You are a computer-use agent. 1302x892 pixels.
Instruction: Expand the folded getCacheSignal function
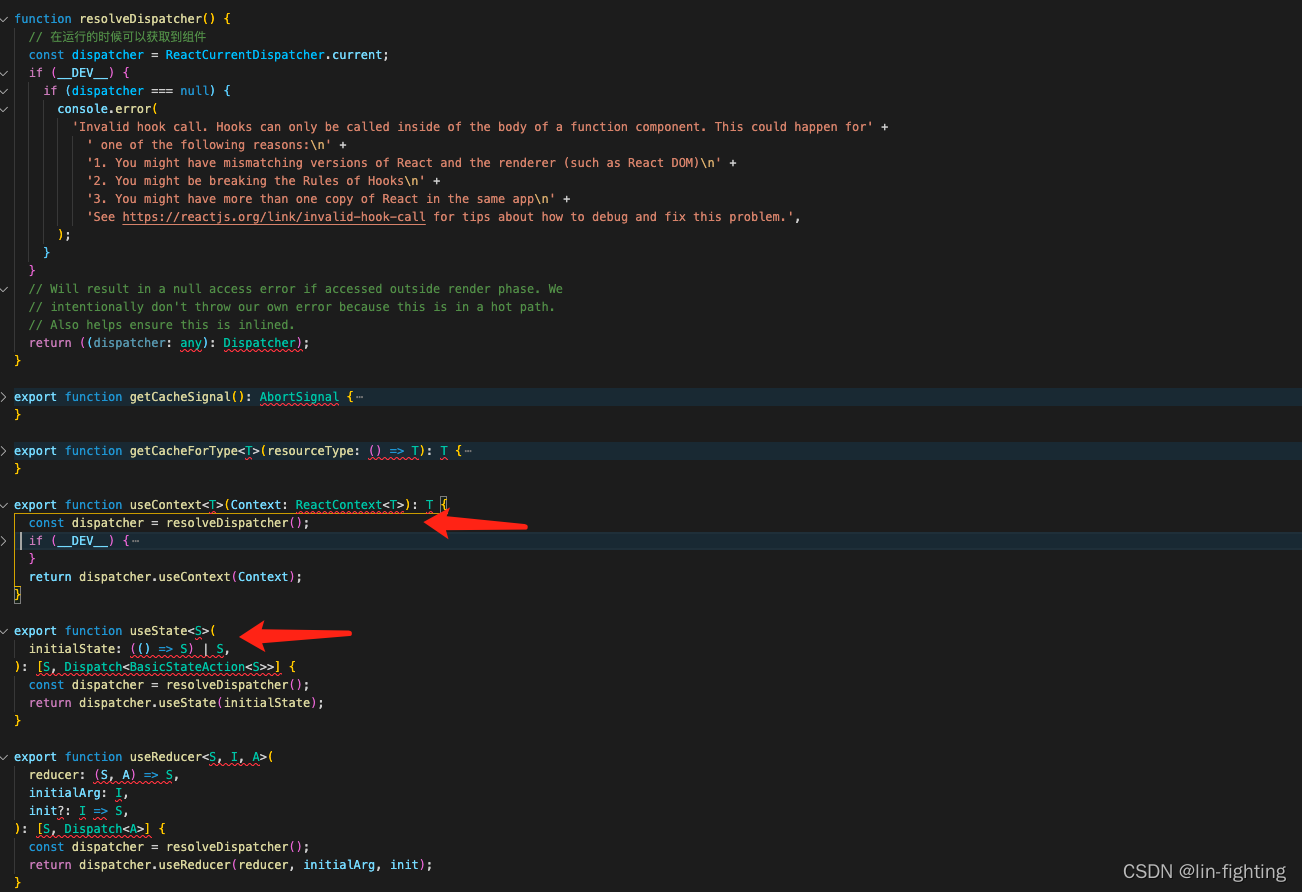tap(4, 397)
